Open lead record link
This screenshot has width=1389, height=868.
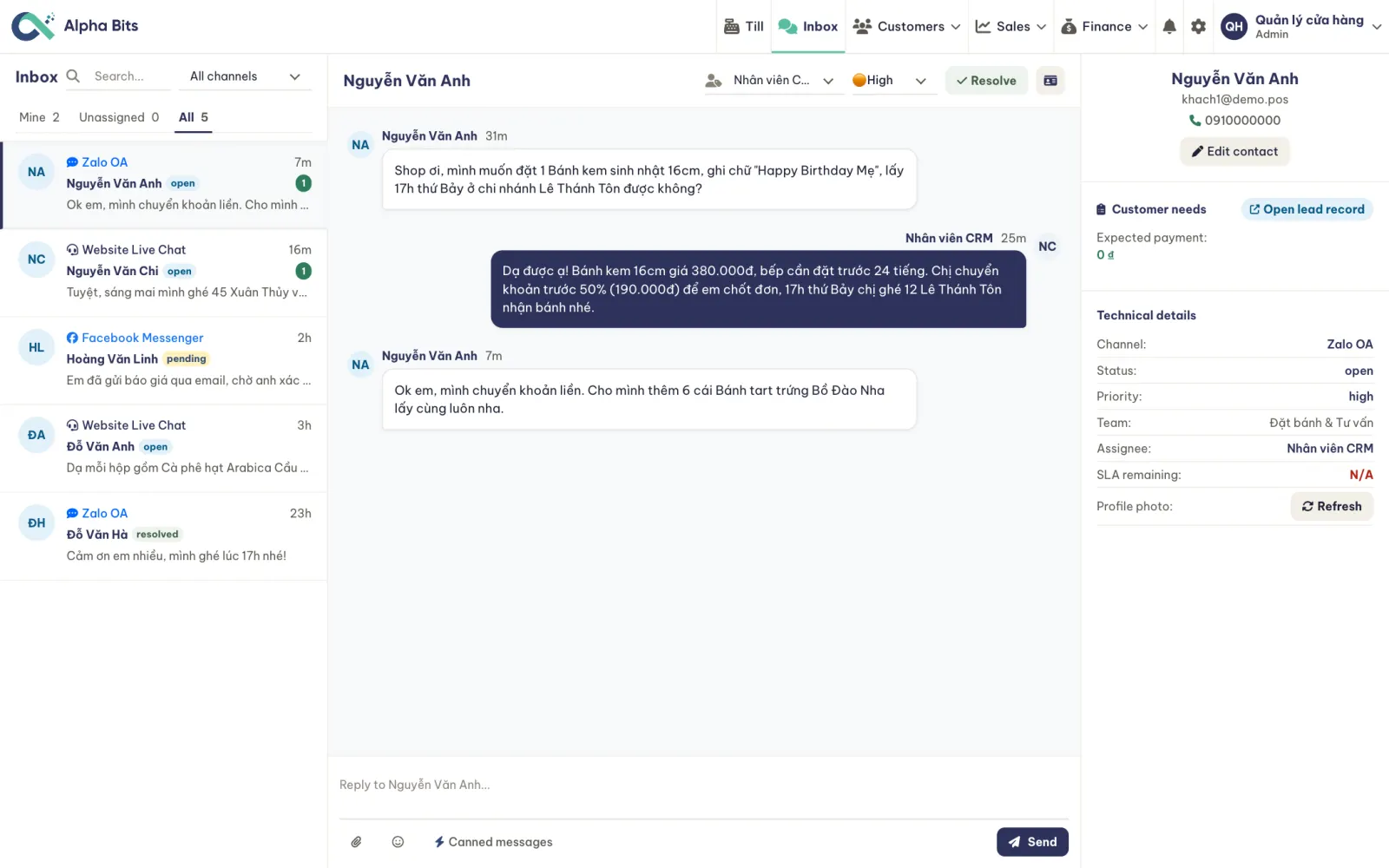tap(1307, 209)
